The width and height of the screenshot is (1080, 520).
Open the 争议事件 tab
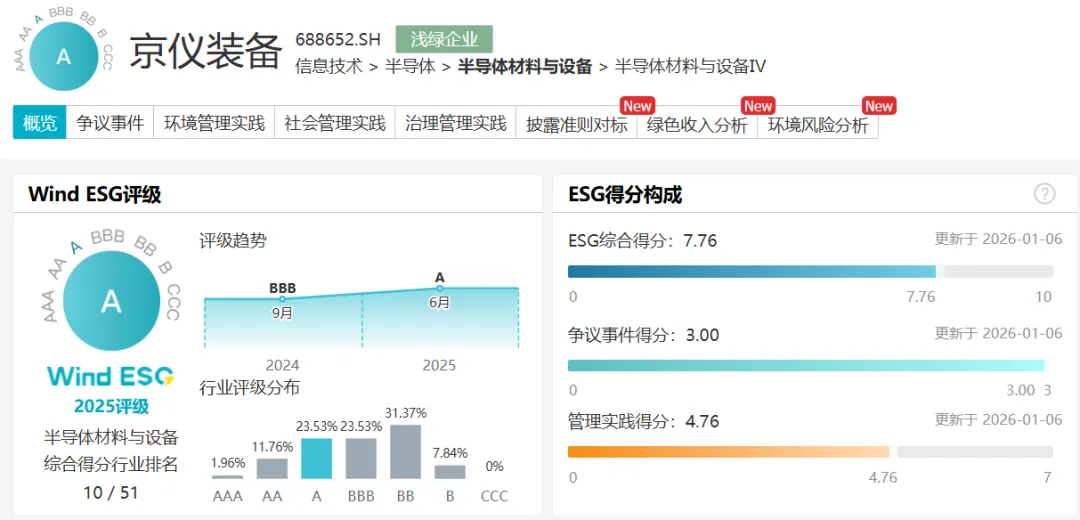(x=110, y=123)
